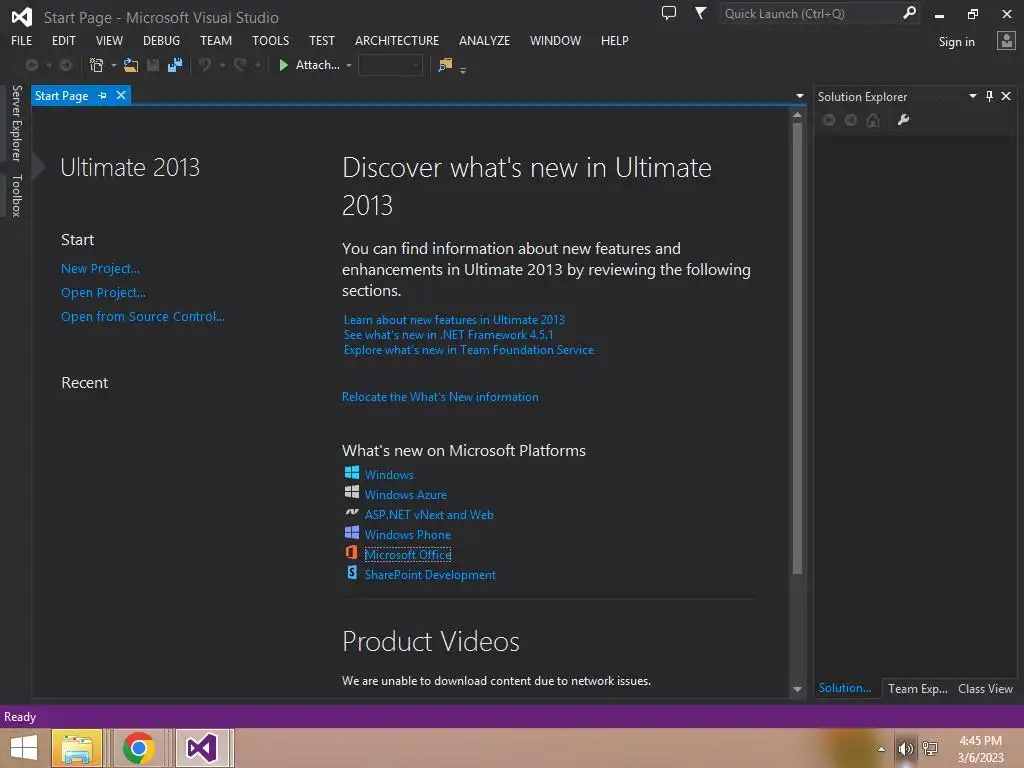The height and width of the screenshot is (768, 1024).
Task: Select the Solution Explorer bottom tab
Action: click(x=844, y=688)
